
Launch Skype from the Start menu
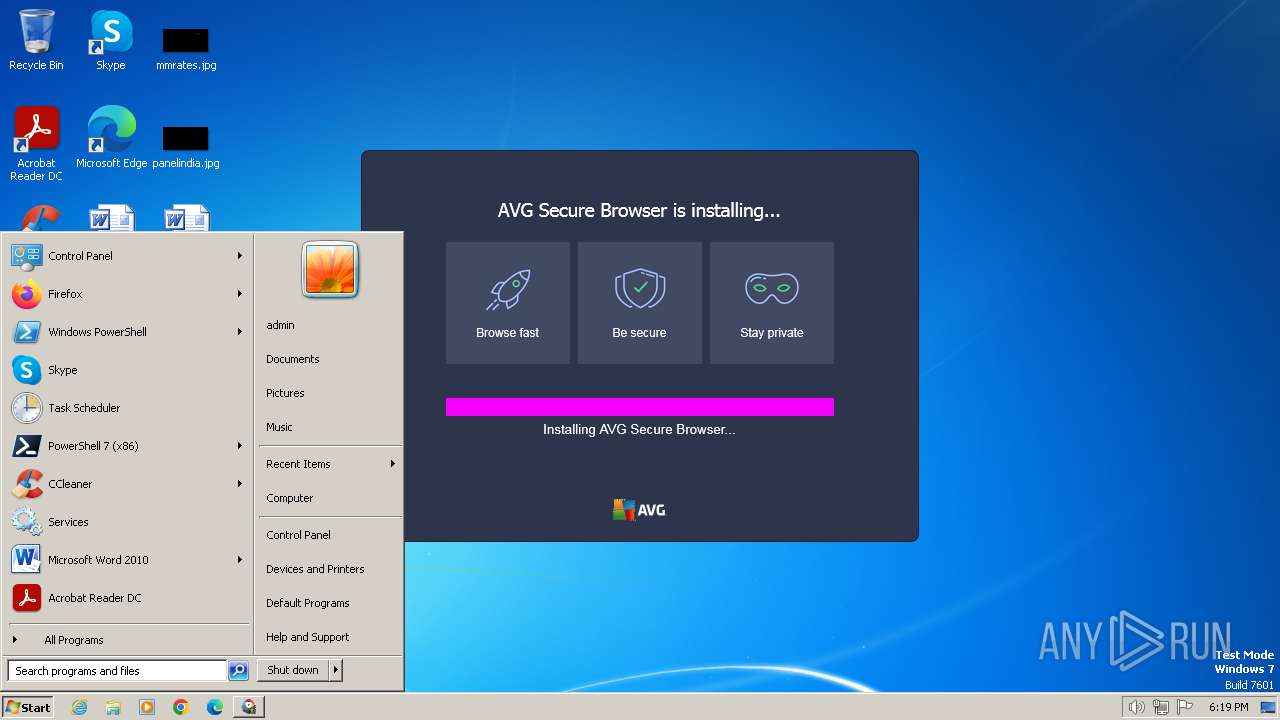click(128, 370)
